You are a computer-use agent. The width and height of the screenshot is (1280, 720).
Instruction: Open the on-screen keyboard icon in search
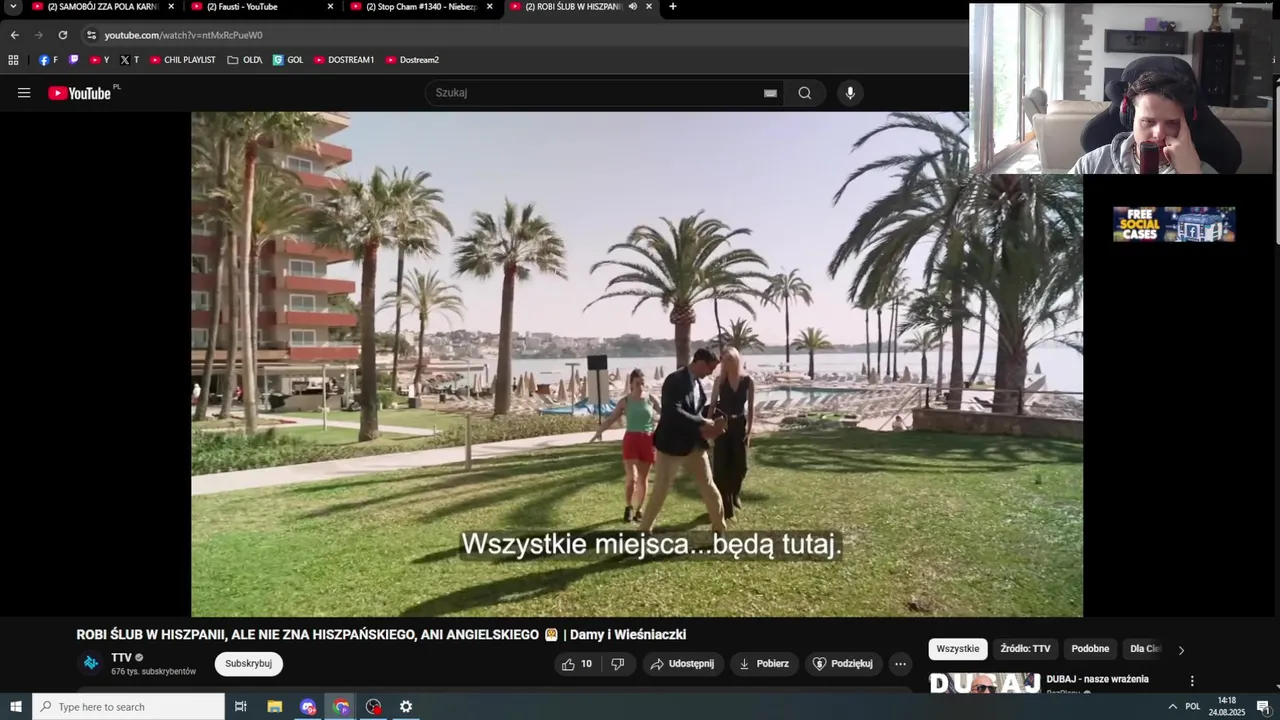[770, 93]
